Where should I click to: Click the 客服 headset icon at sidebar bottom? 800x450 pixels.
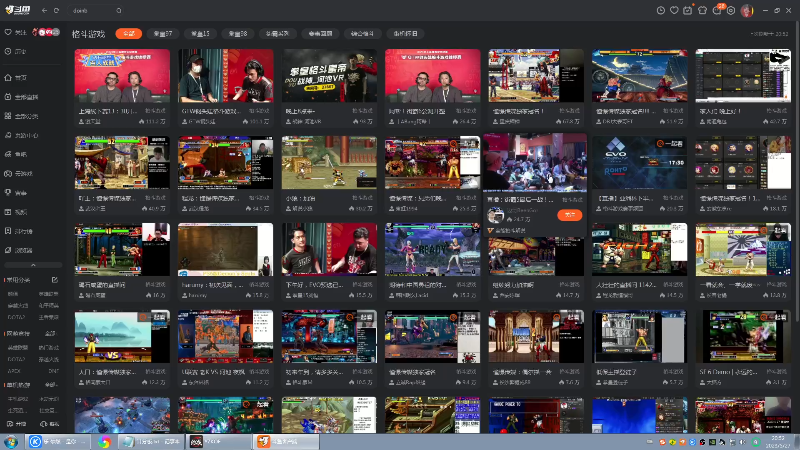click(49, 424)
